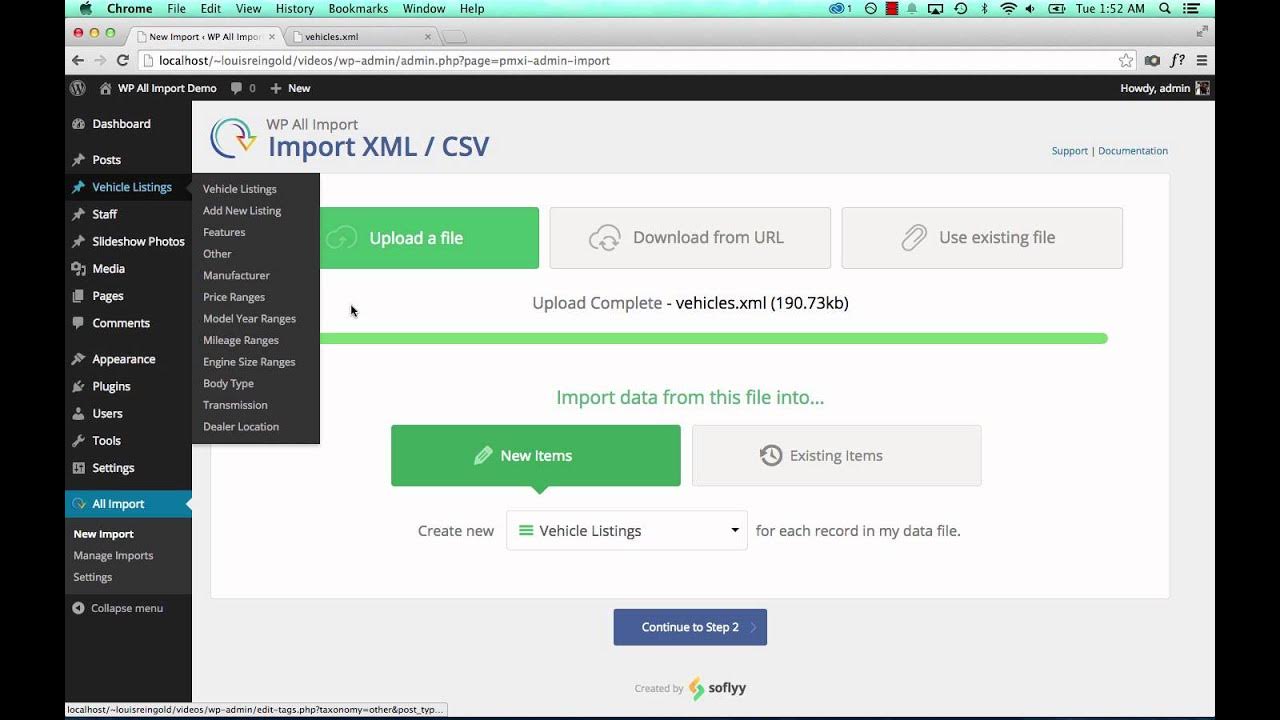Select Mileage Ranges in flyout
This screenshot has height=720, width=1280.
[x=241, y=340]
